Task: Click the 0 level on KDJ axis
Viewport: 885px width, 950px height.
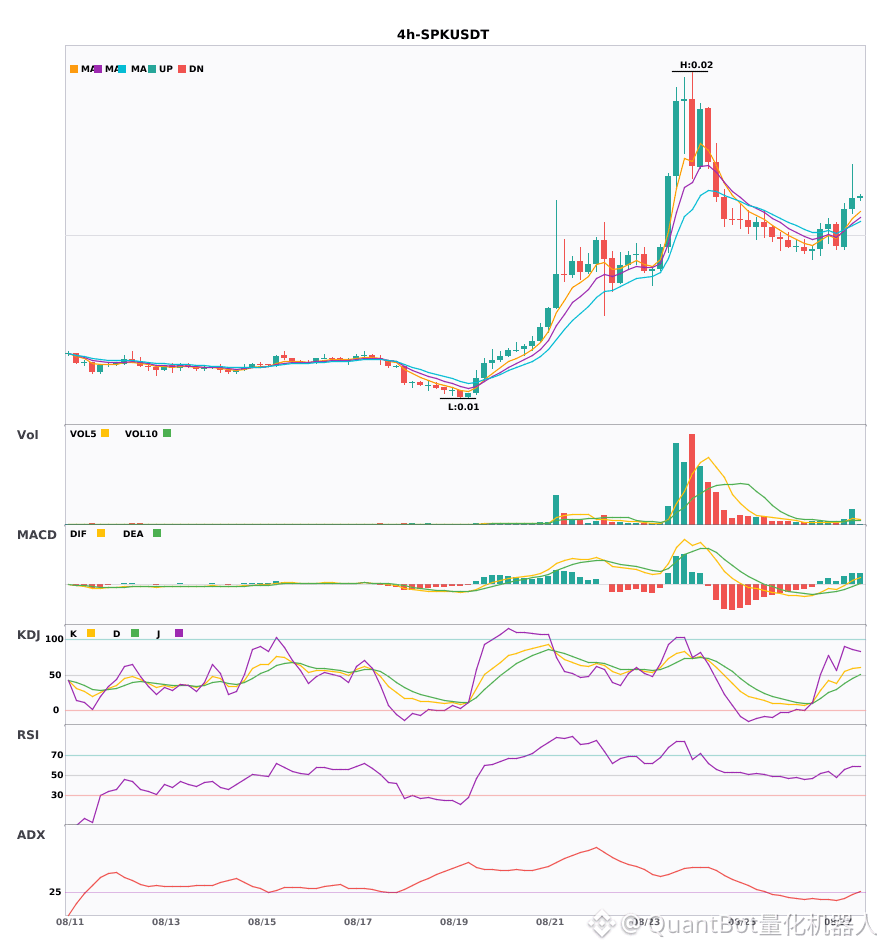Action: tap(56, 709)
